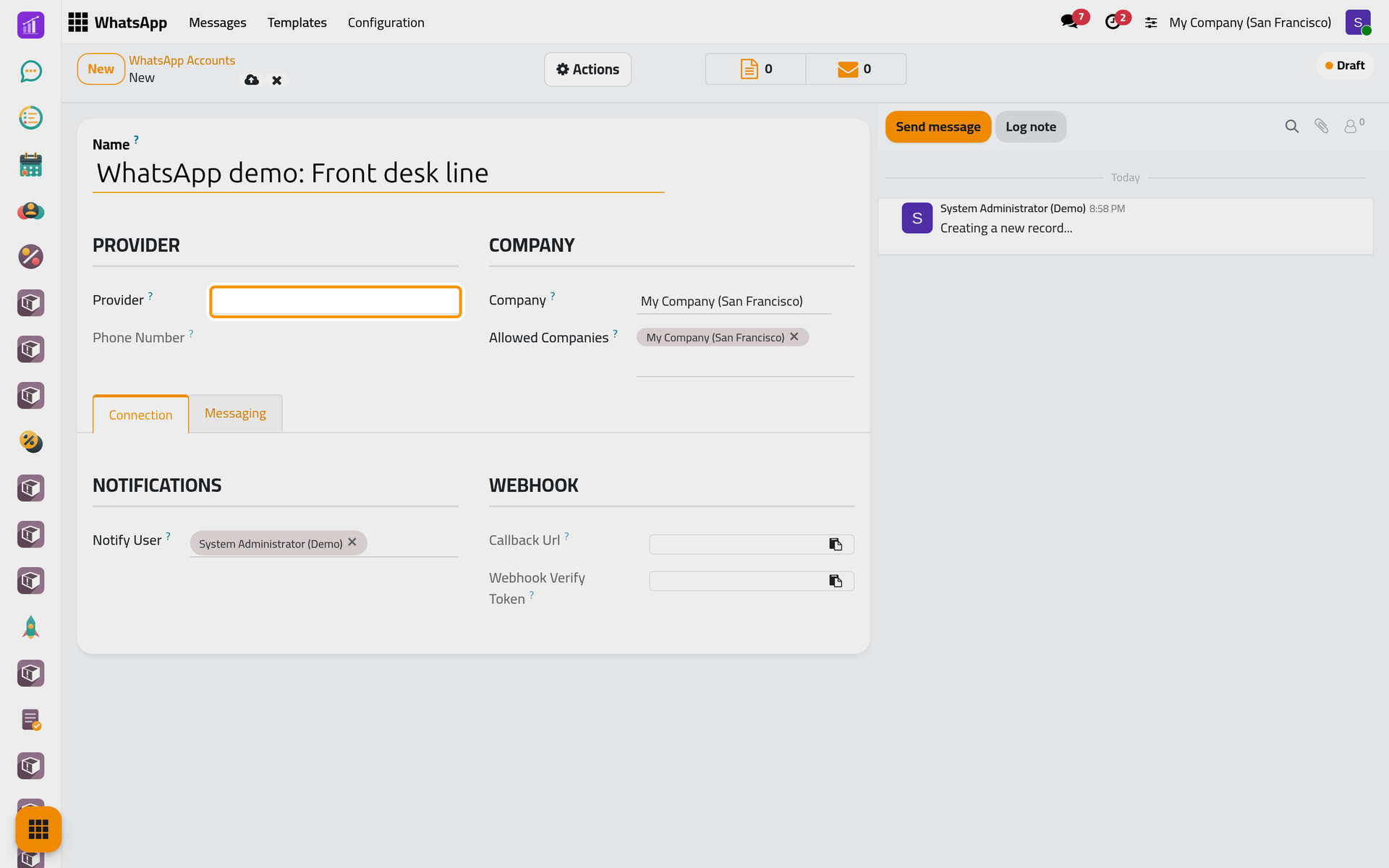Open conversations icon with 7 badge
The height and width of the screenshot is (868, 1389).
pos(1069,22)
